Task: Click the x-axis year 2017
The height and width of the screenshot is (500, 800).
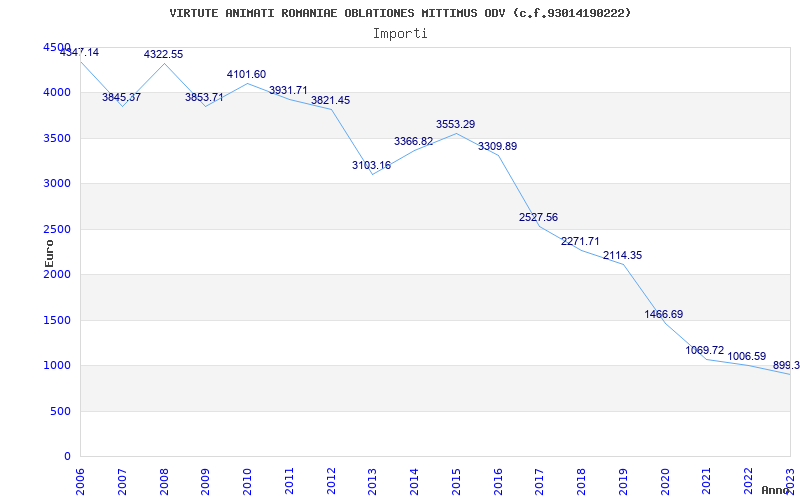Action: (540, 482)
